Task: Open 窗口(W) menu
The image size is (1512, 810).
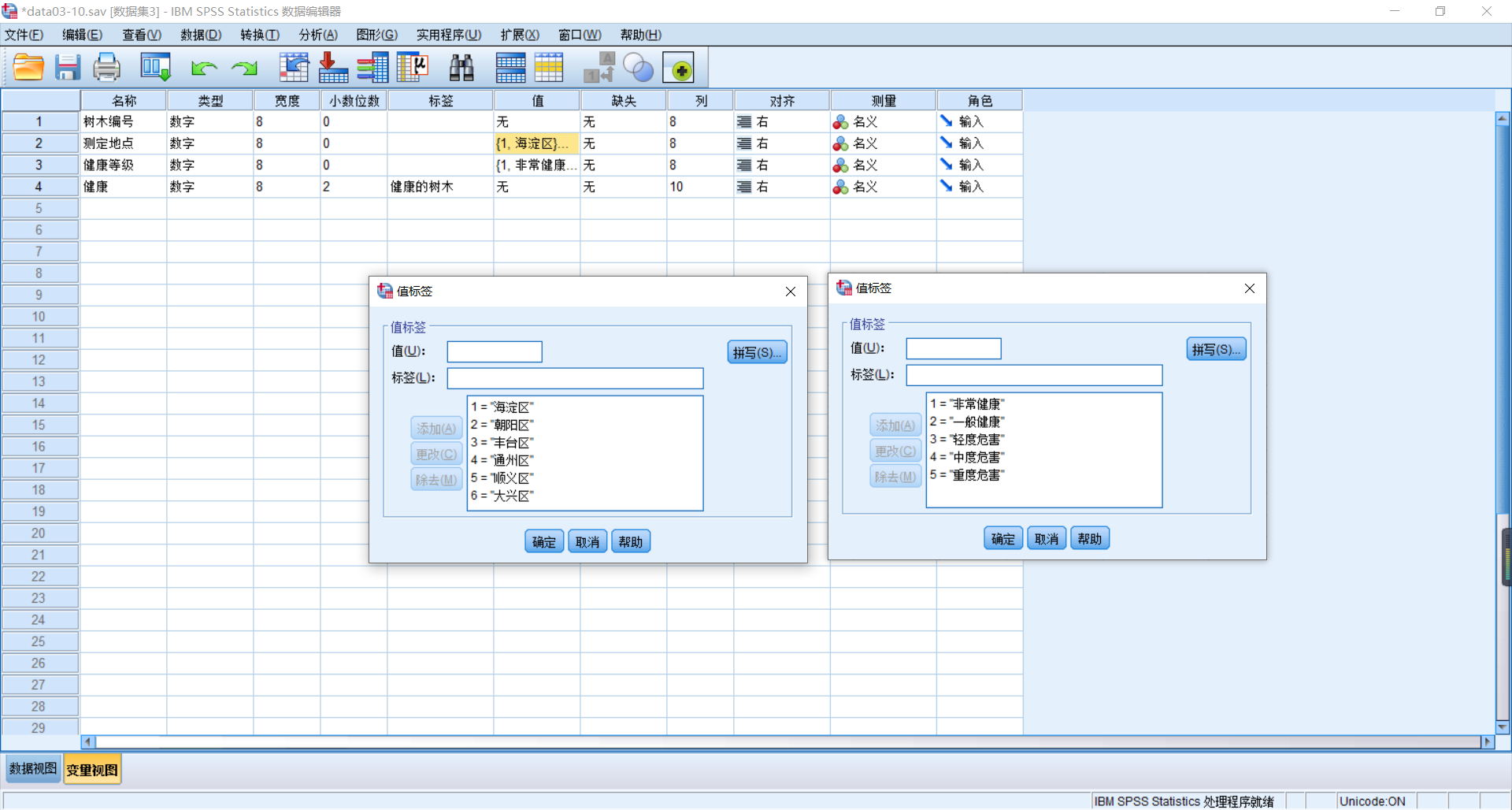Action: (x=580, y=35)
